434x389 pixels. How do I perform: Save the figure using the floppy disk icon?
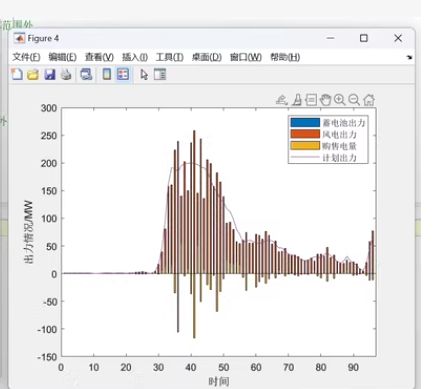click(50, 74)
